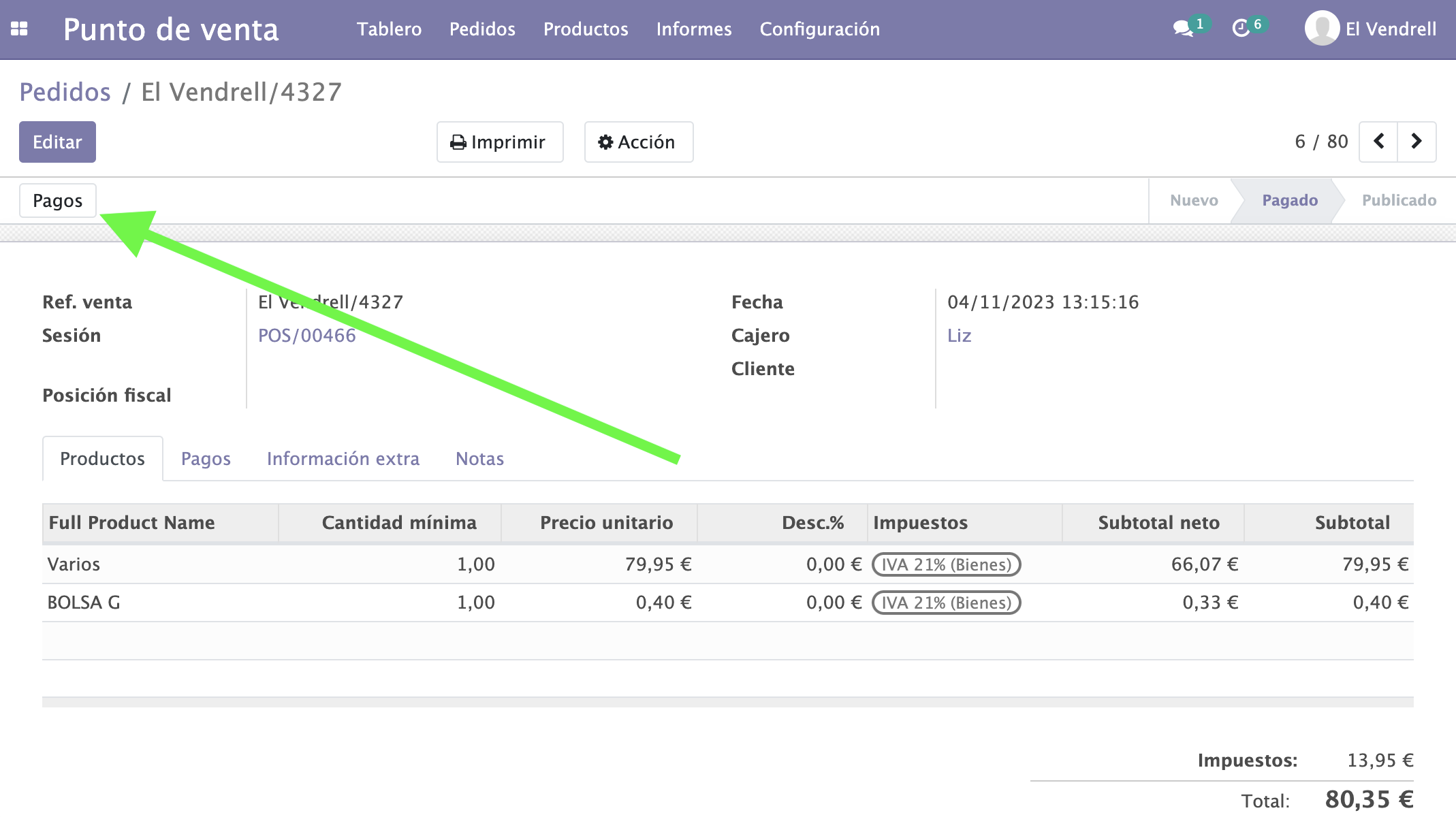The image size is (1456, 817).
Task: Open the Tablero menu
Action: 389,29
